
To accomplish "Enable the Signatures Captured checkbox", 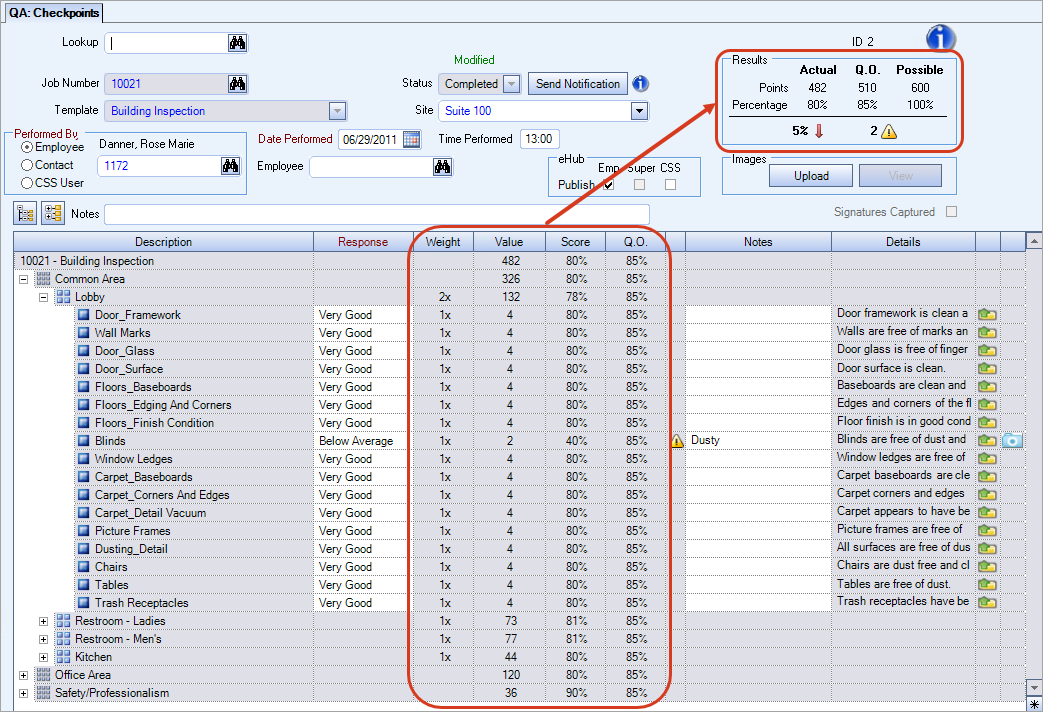I will coord(951,211).
